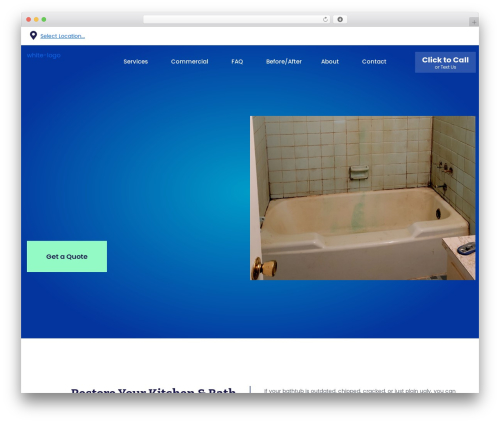Open the Commercial menu item

pyautogui.click(x=189, y=62)
